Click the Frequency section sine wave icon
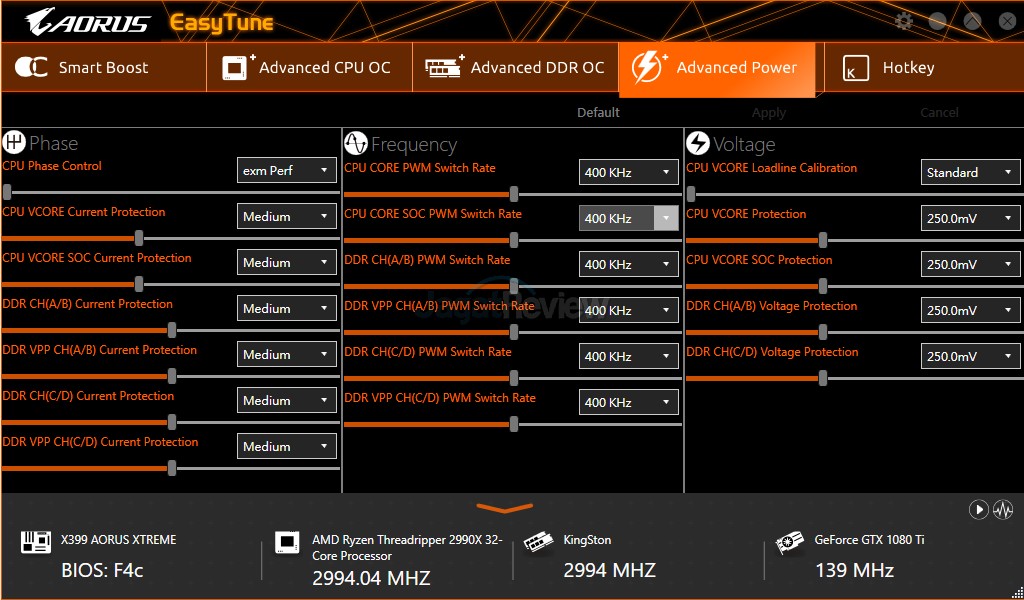The width and height of the screenshot is (1024, 600). coord(355,144)
